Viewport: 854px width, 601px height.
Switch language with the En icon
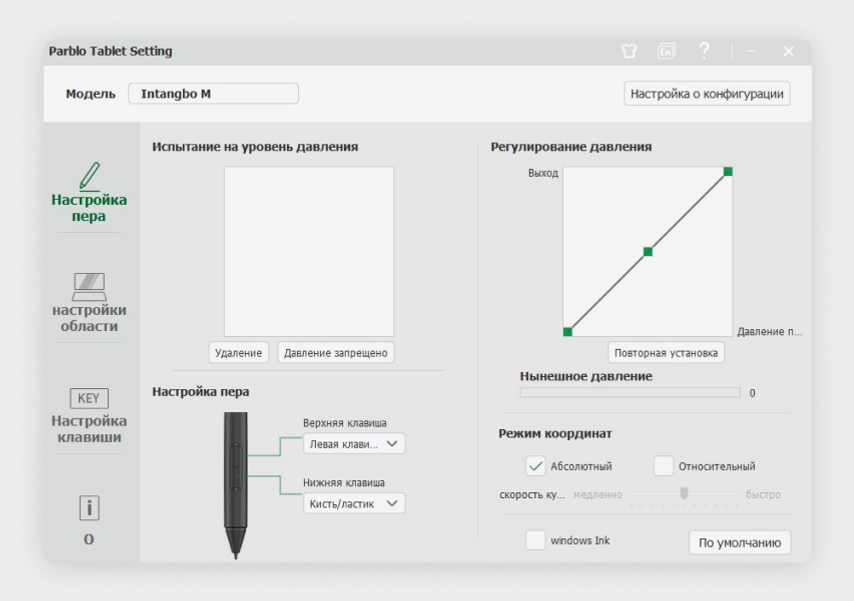point(666,51)
